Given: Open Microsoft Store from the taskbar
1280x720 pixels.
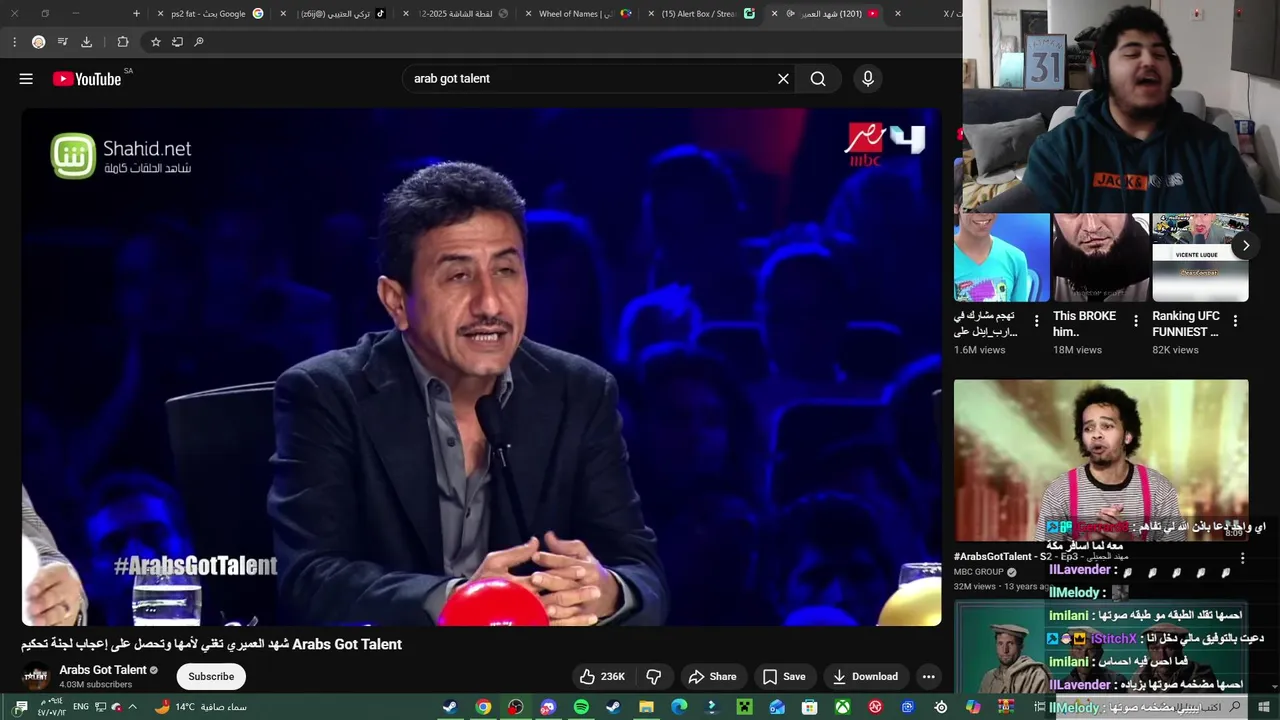Looking at the screenshot, I should 809,707.
